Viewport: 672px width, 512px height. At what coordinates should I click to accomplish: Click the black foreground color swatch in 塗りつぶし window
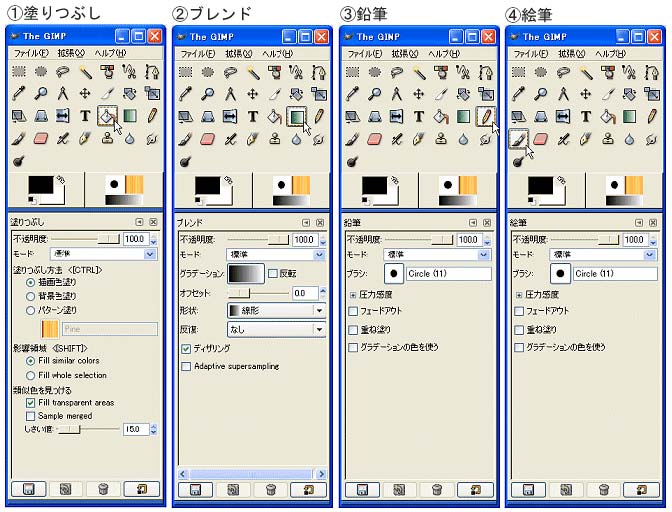coord(41,185)
